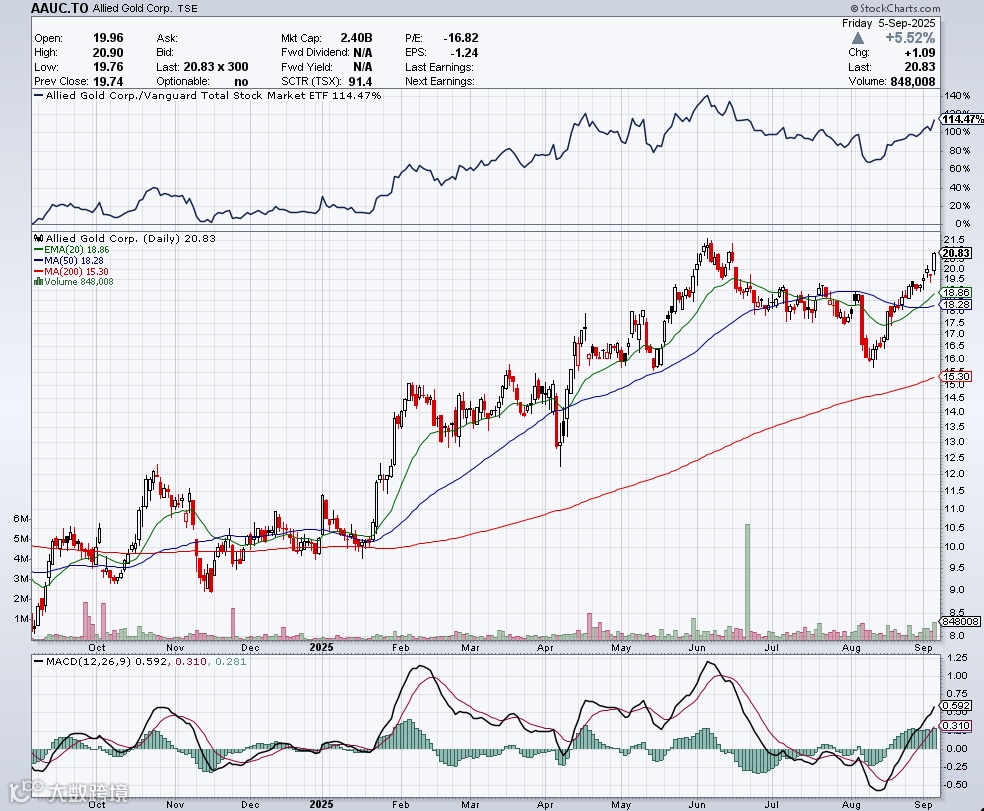Click the Fwd Yield N/A value
This screenshot has width=984, height=811.
tap(363, 67)
